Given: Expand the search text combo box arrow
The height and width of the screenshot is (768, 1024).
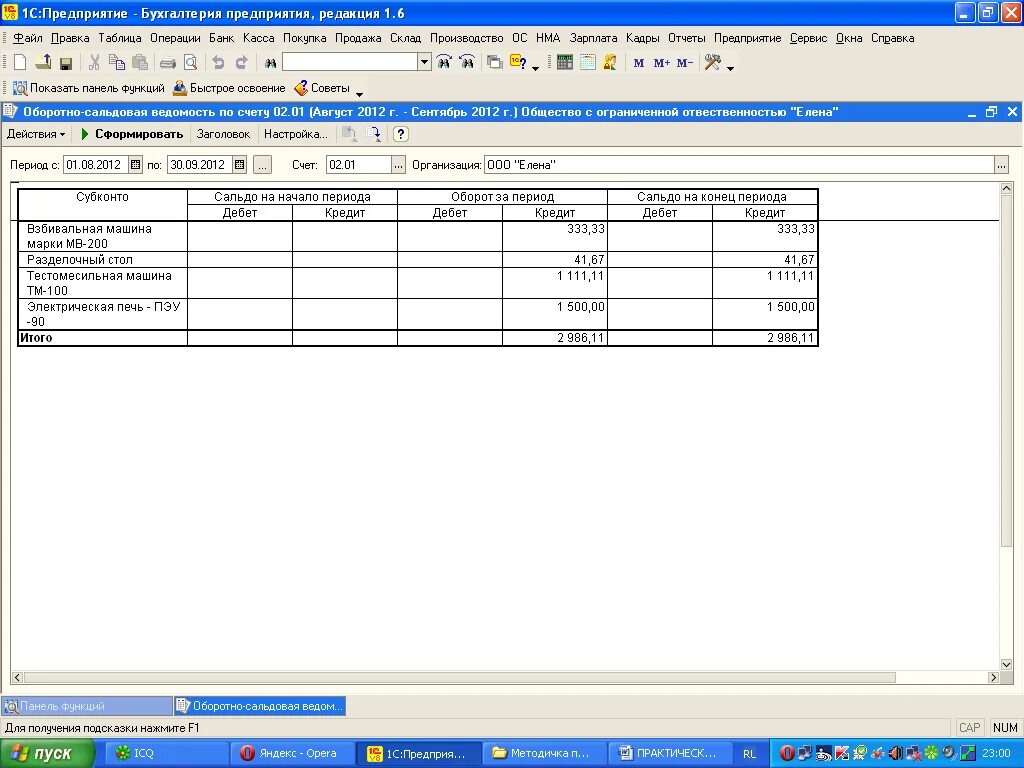Looking at the screenshot, I should point(424,63).
